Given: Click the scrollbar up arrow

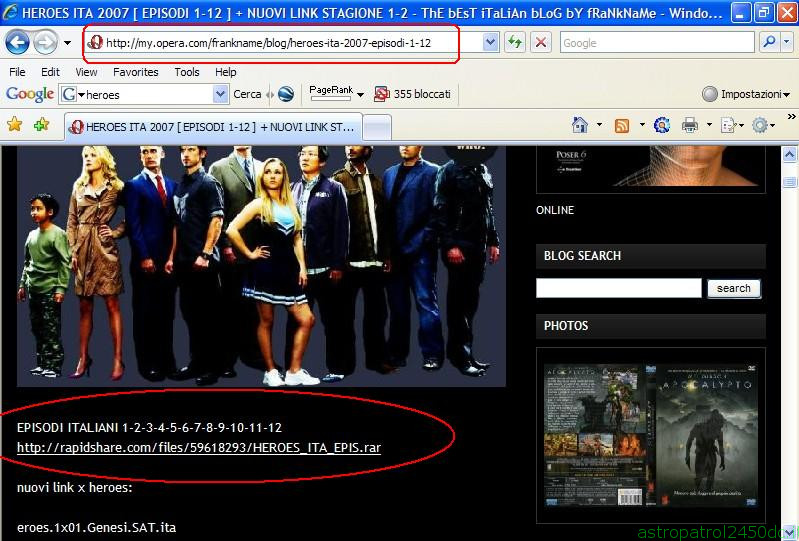Looking at the screenshot, I should [x=789, y=154].
